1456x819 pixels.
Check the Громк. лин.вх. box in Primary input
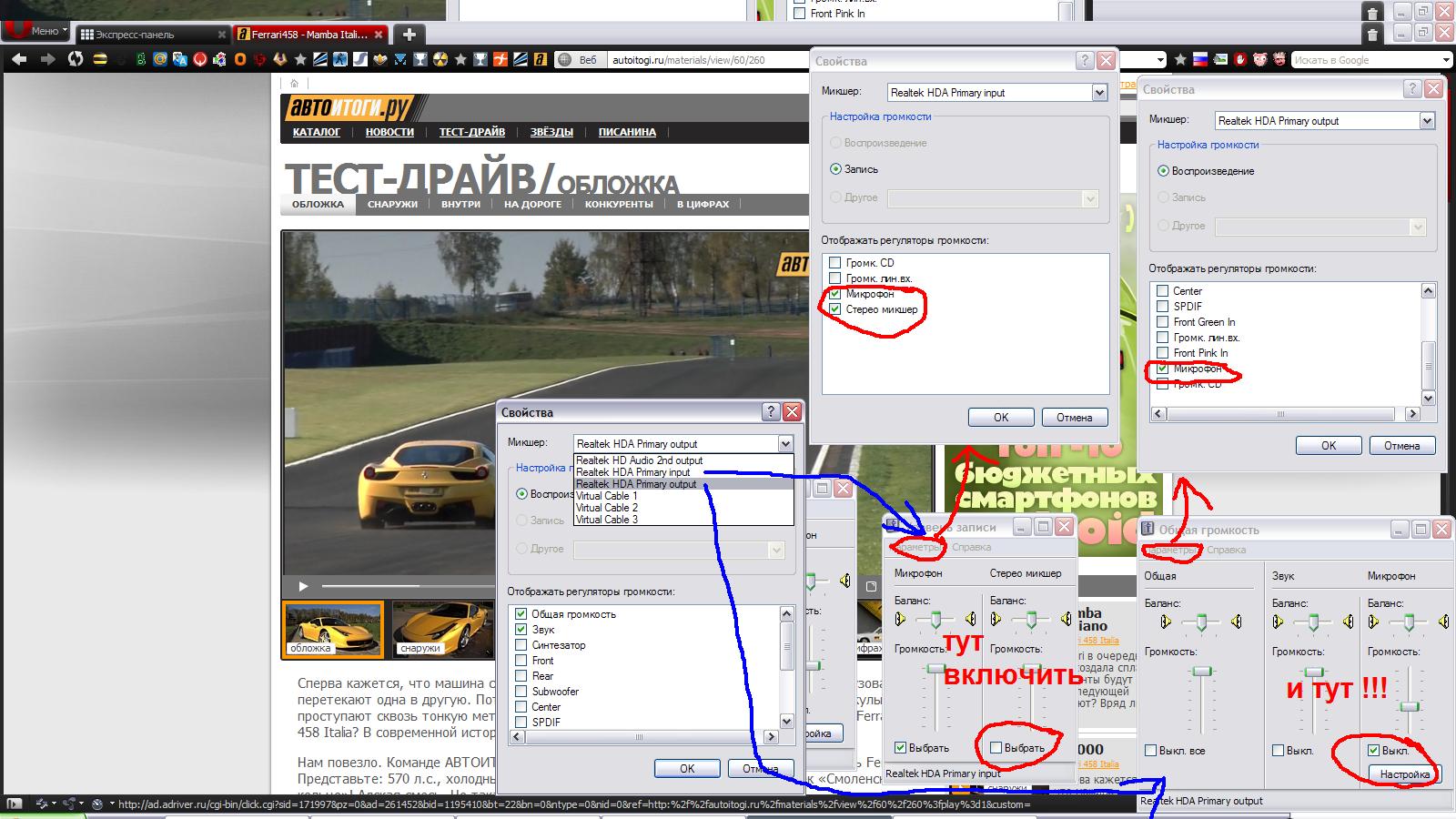click(x=834, y=278)
